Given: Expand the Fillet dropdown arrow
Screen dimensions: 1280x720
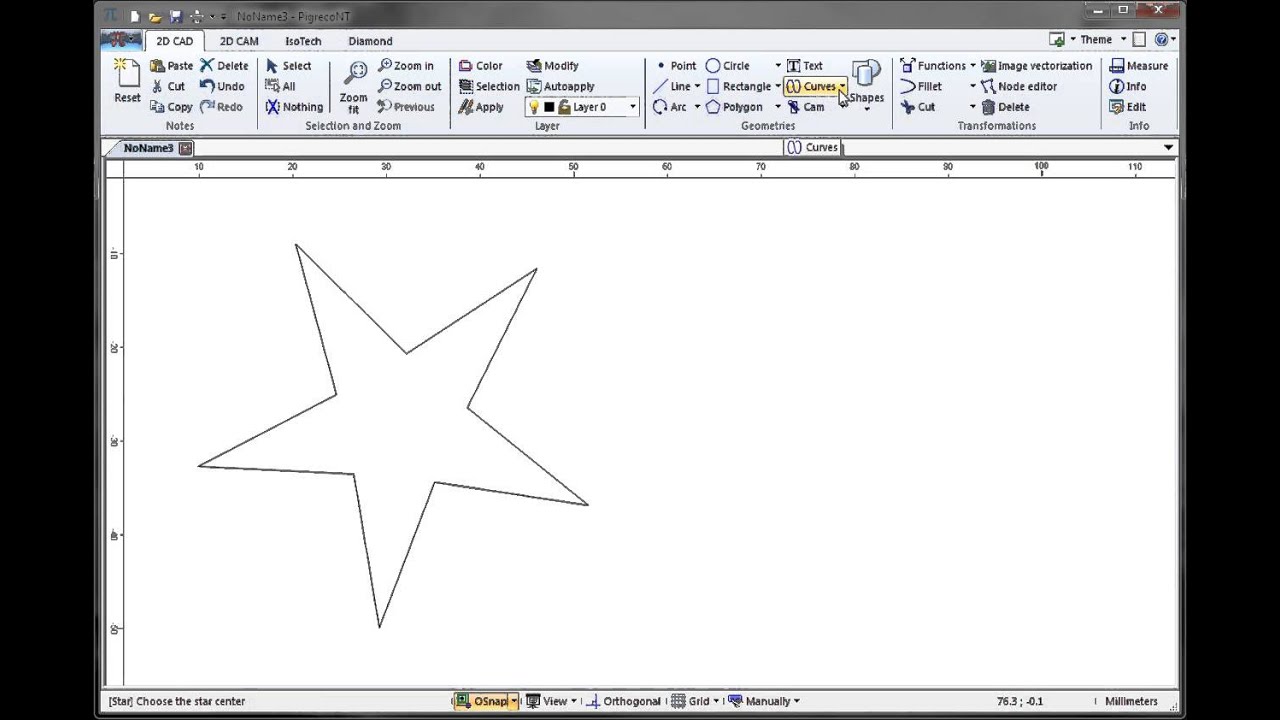Looking at the screenshot, I should [972, 87].
